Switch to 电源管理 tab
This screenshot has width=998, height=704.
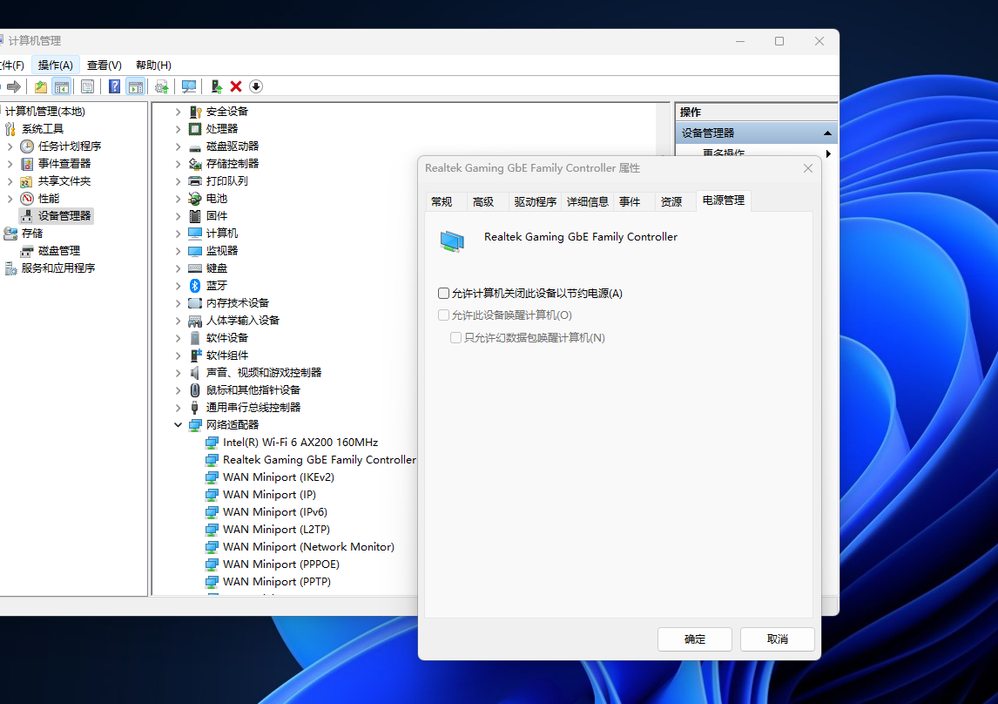pos(724,201)
